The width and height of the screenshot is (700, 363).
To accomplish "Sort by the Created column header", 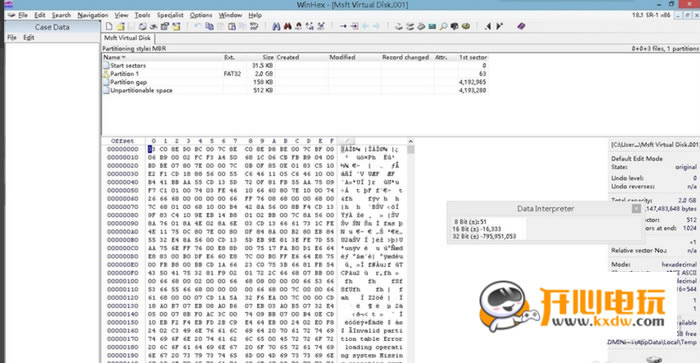I will [x=302, y=57].
